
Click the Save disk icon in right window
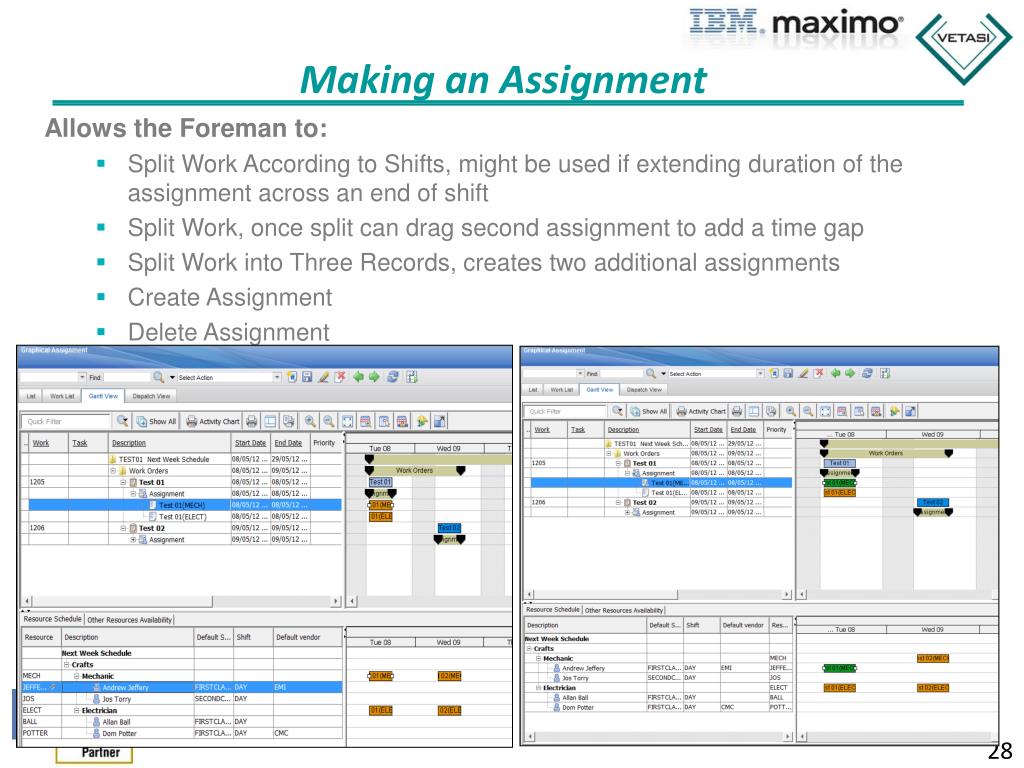pyautogui.click(x=788, y=374)
